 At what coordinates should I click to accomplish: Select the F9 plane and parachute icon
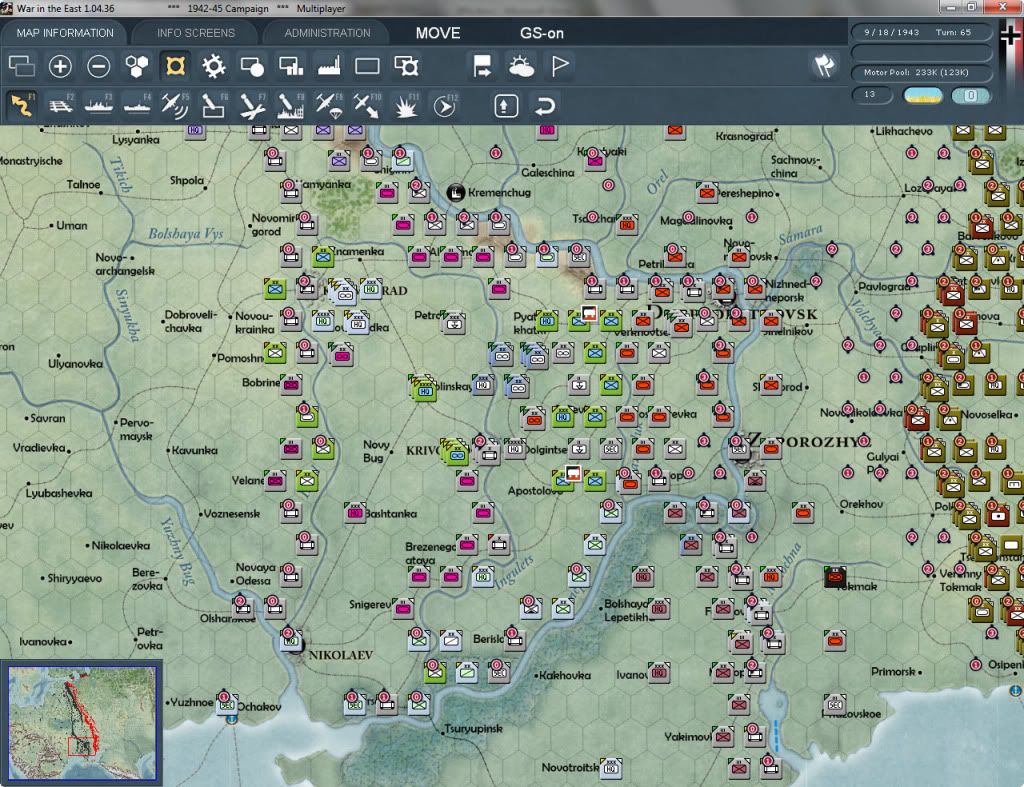(x=328, y=105)
